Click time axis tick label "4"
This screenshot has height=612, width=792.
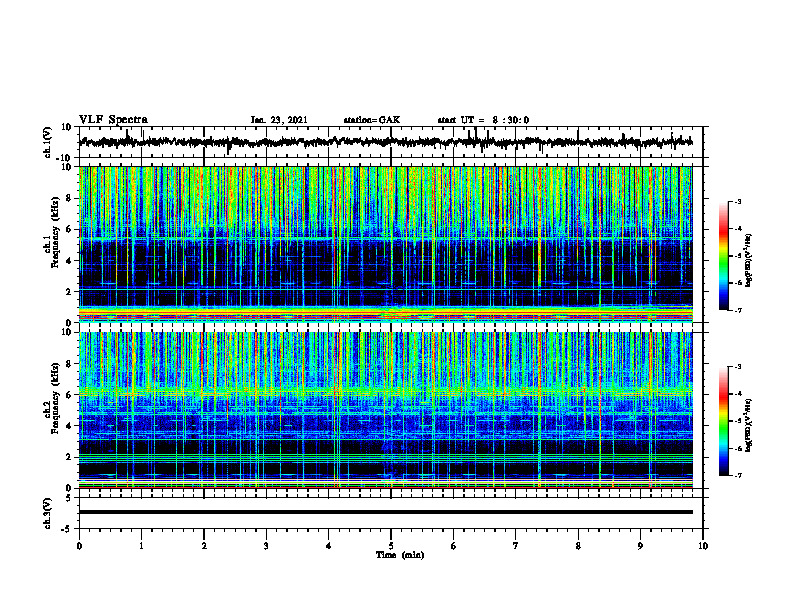pos(329,546)
